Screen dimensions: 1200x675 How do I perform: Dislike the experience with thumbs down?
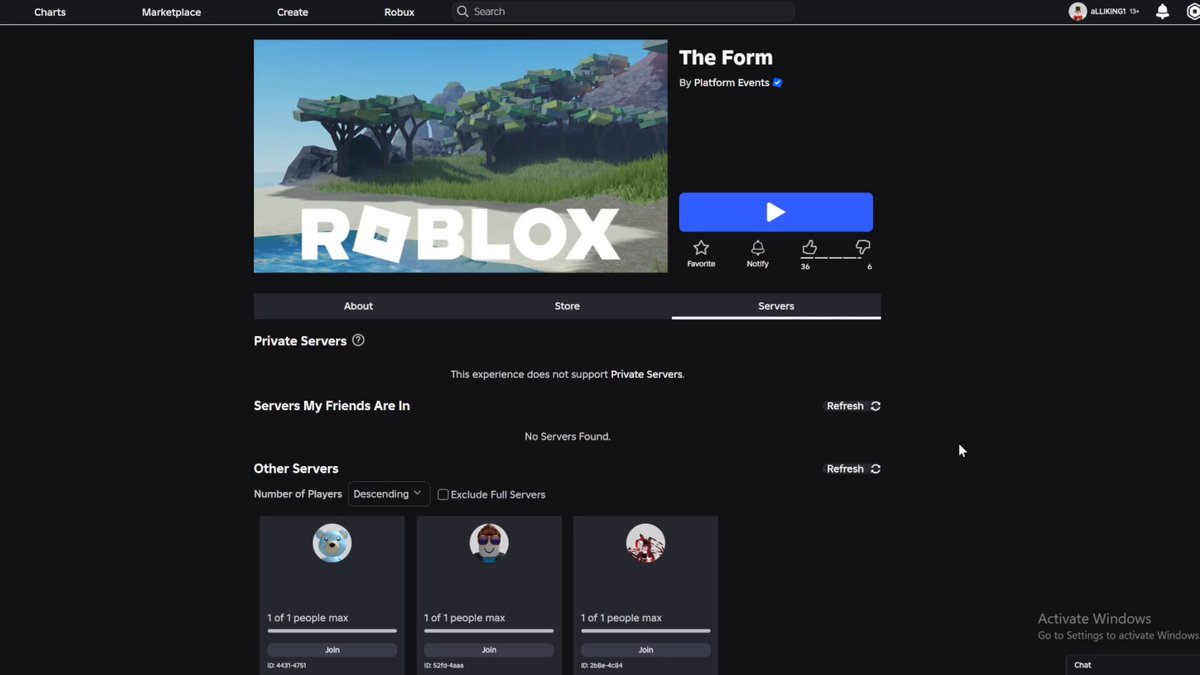[x=863, y=247]
